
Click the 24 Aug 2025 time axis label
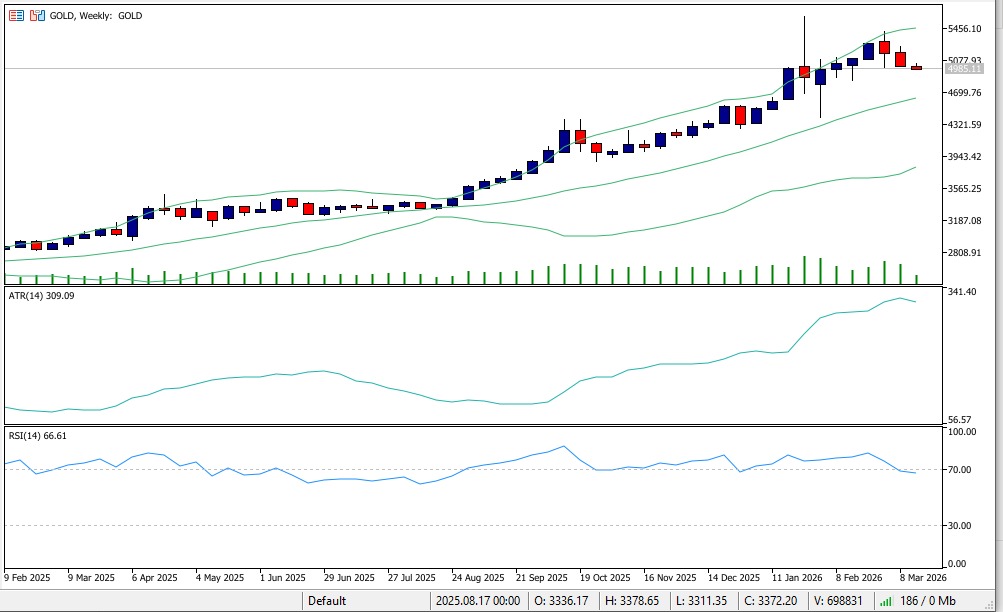(477, 578)
